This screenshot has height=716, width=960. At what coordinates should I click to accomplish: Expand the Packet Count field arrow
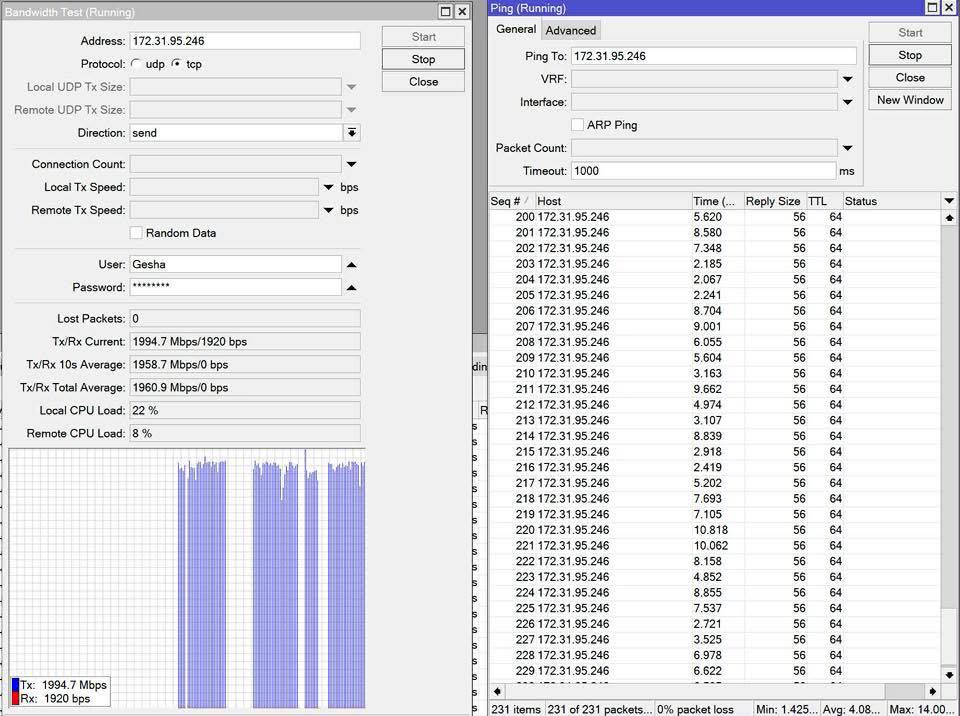[847, 148]
